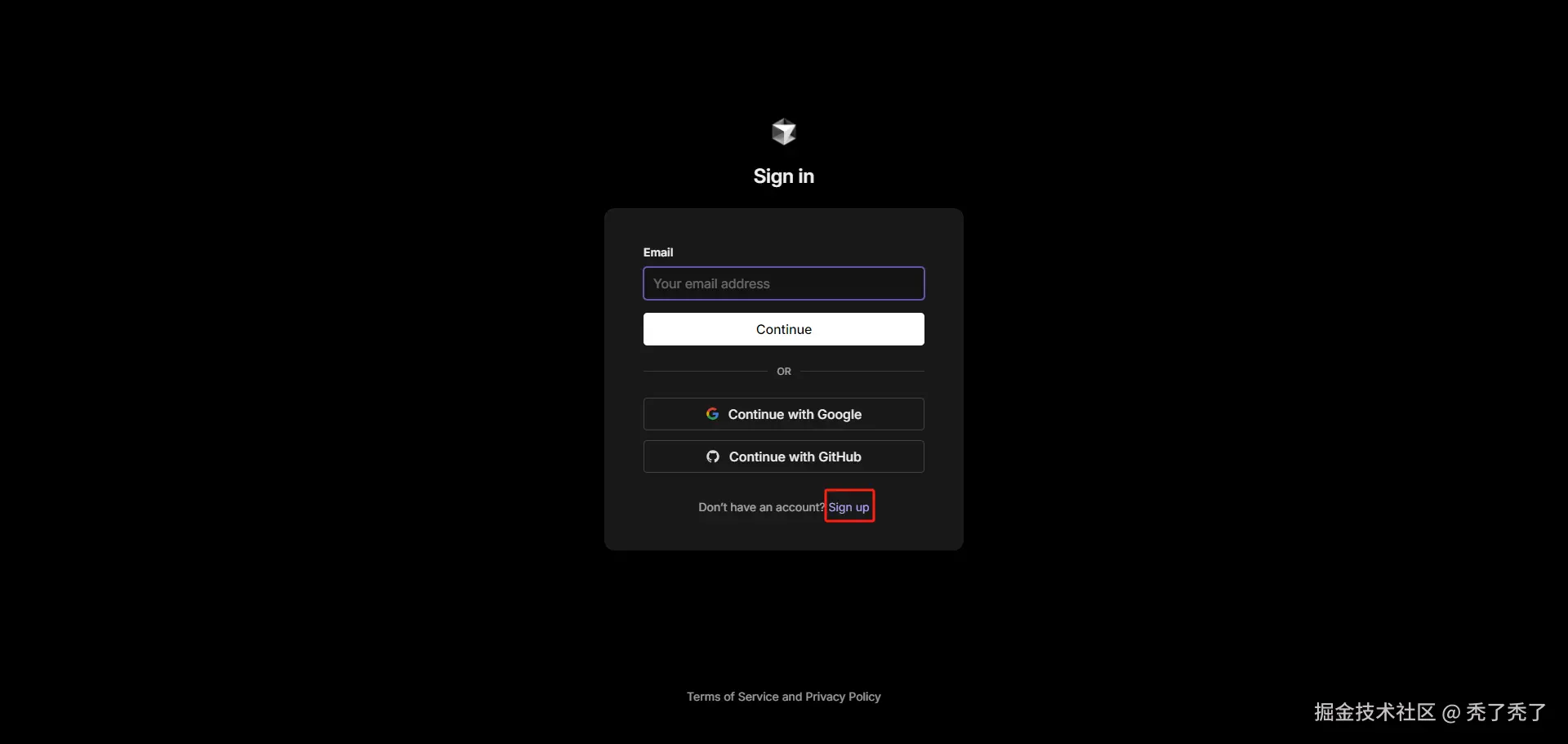Open the Sign up link

click(849, 507)
